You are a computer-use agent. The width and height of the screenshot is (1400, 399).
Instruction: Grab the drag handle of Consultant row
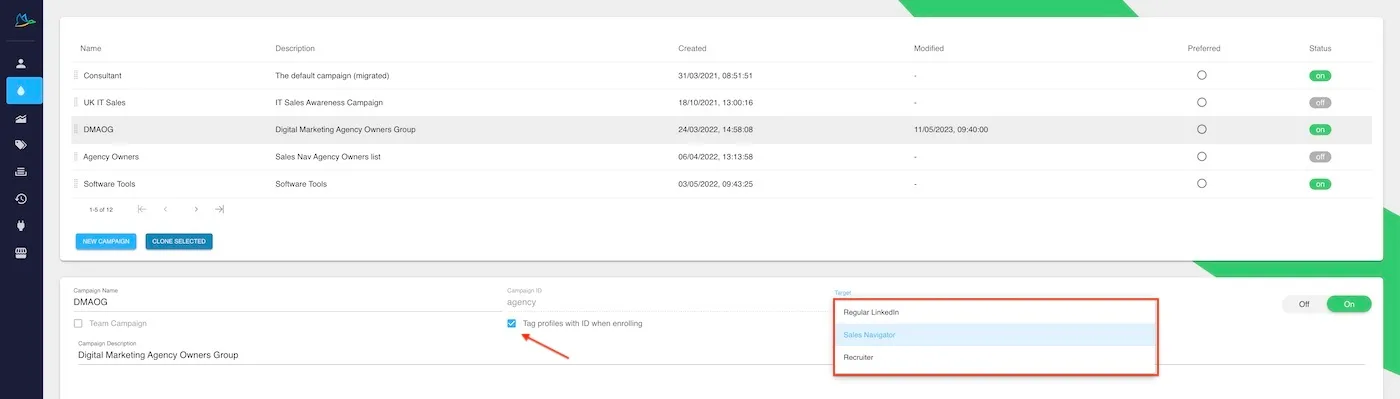76,75
